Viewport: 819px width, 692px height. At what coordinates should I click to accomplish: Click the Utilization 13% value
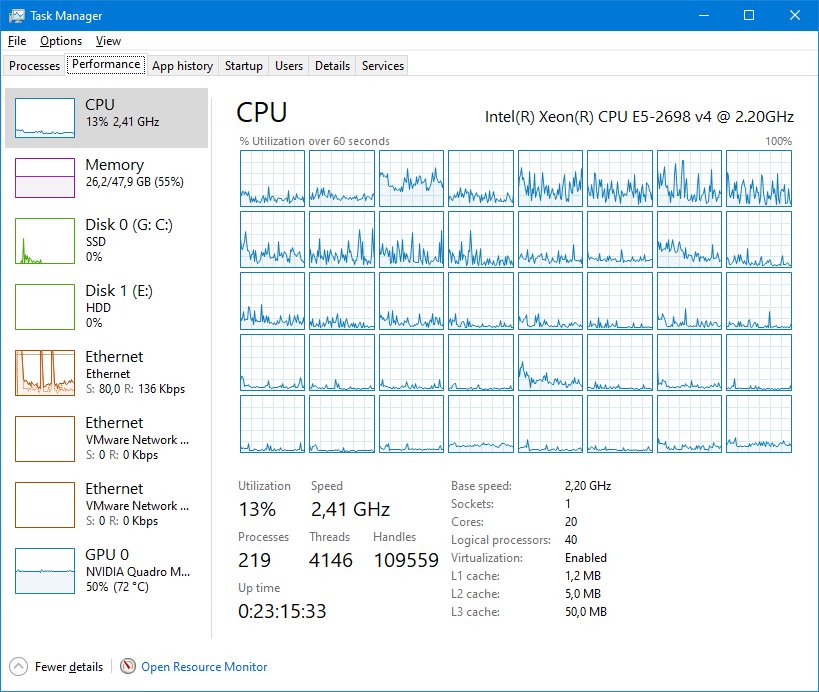coord(257,509)
